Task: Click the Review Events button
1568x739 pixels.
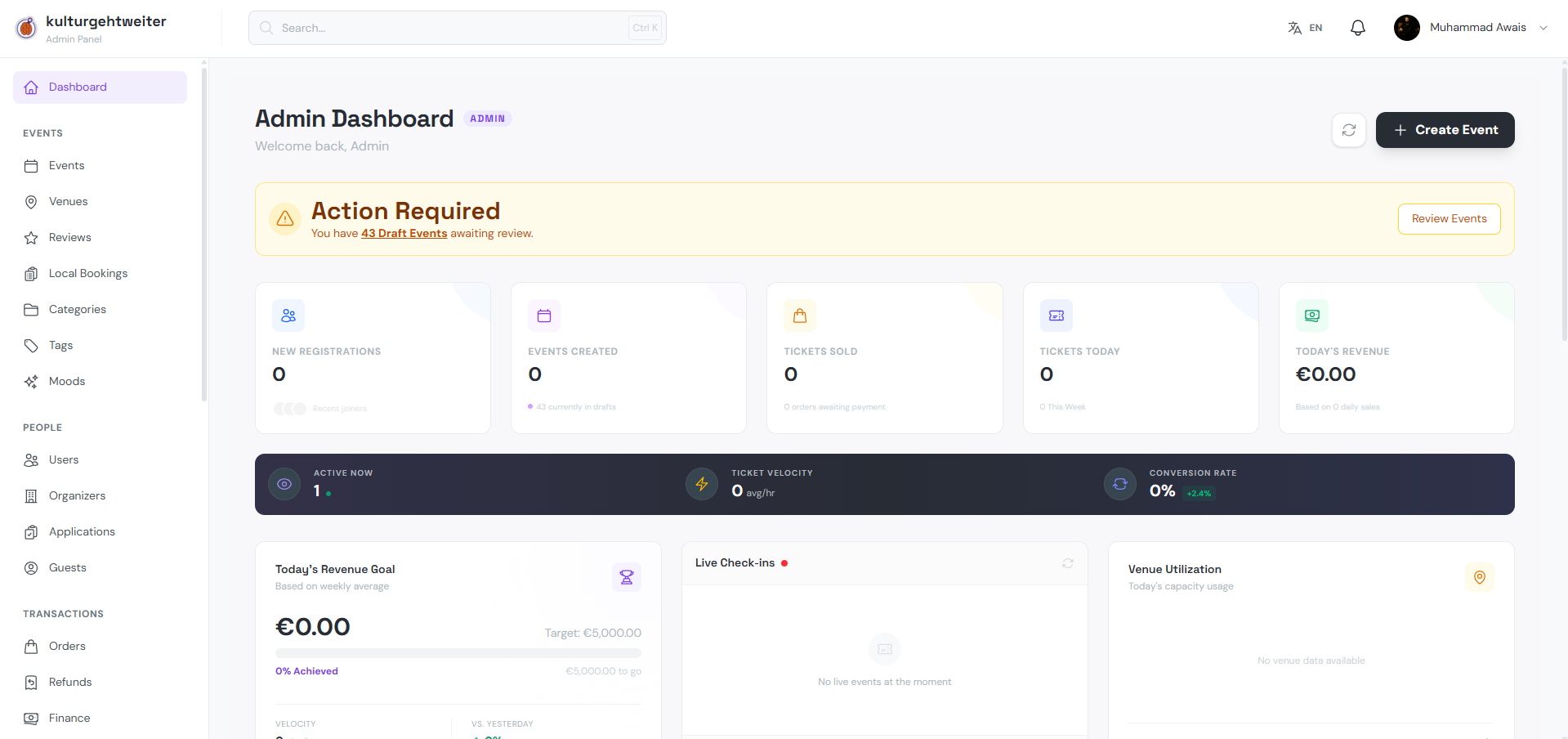Action: tap(1449, 219)
